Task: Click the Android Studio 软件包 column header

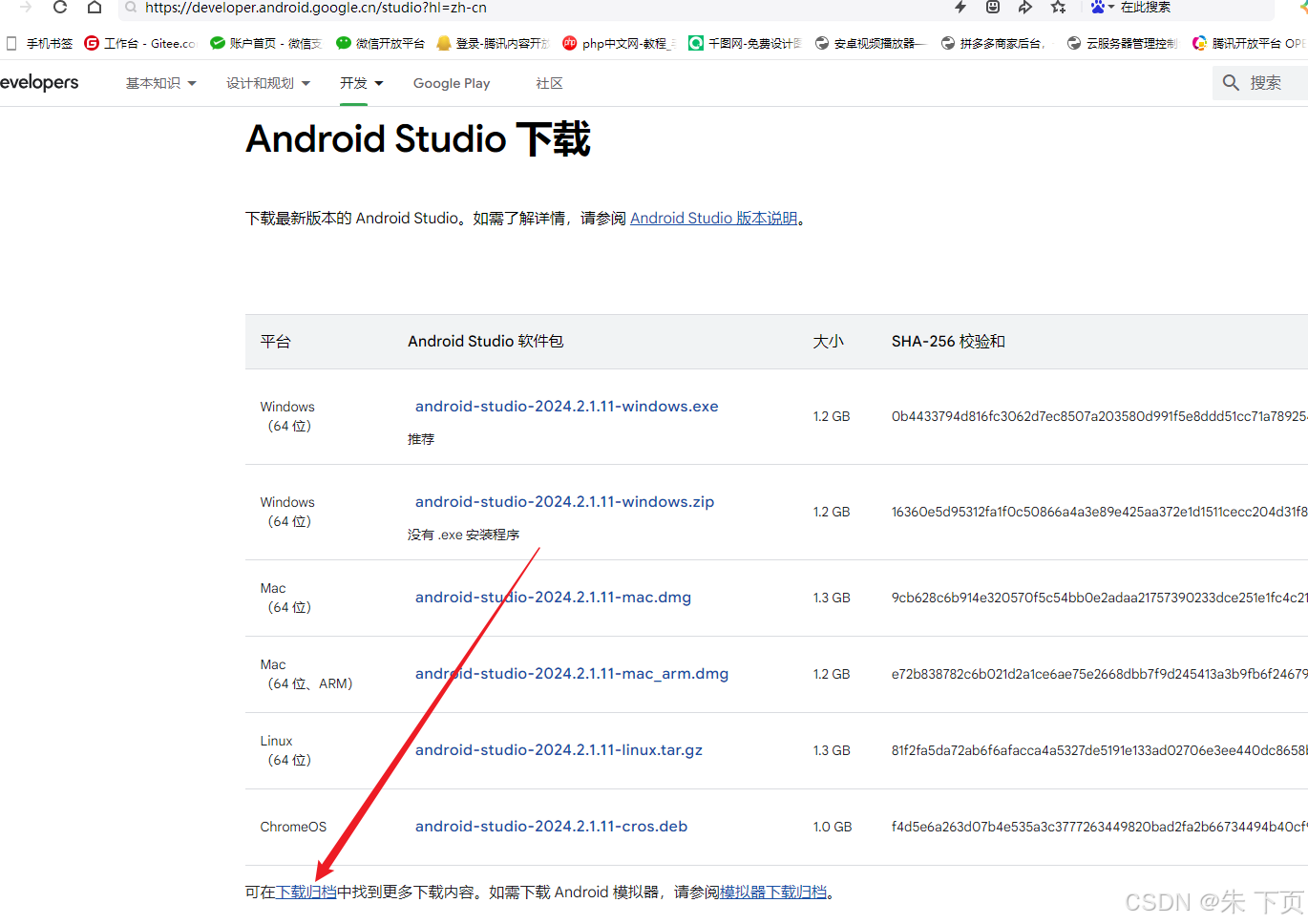Action: (x=485, y=341)
